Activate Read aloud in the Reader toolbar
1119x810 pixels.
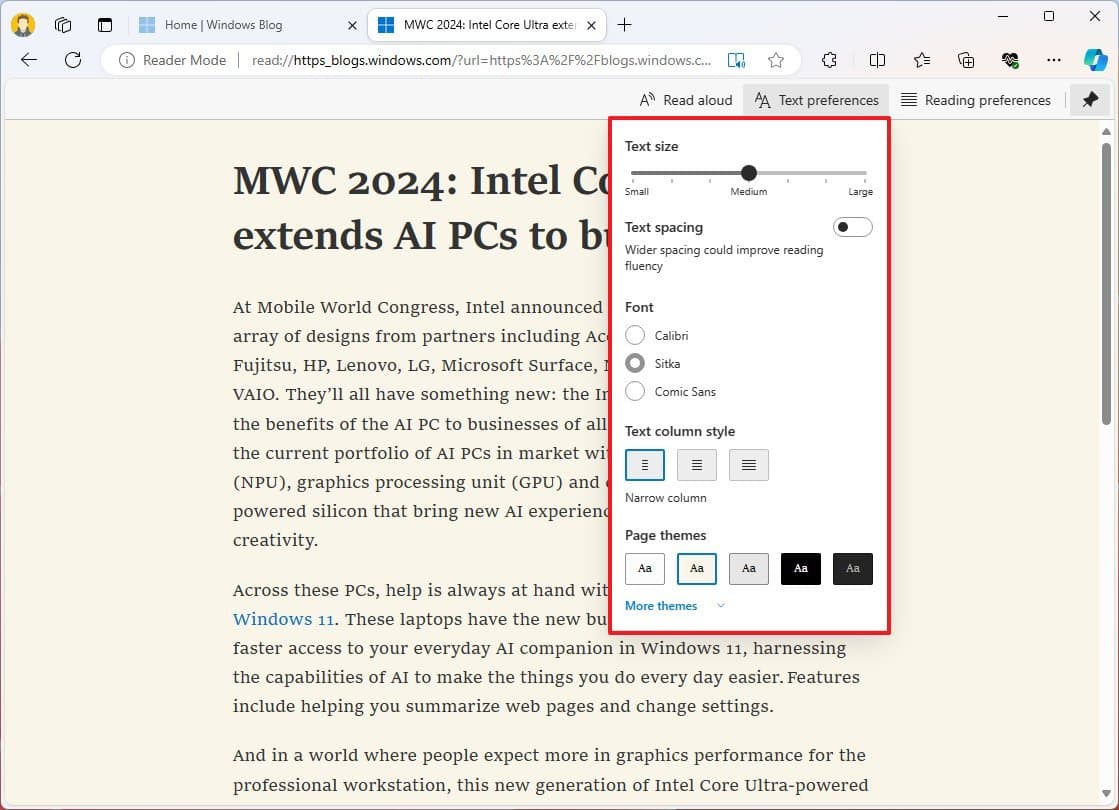click(x=685, y=100)
